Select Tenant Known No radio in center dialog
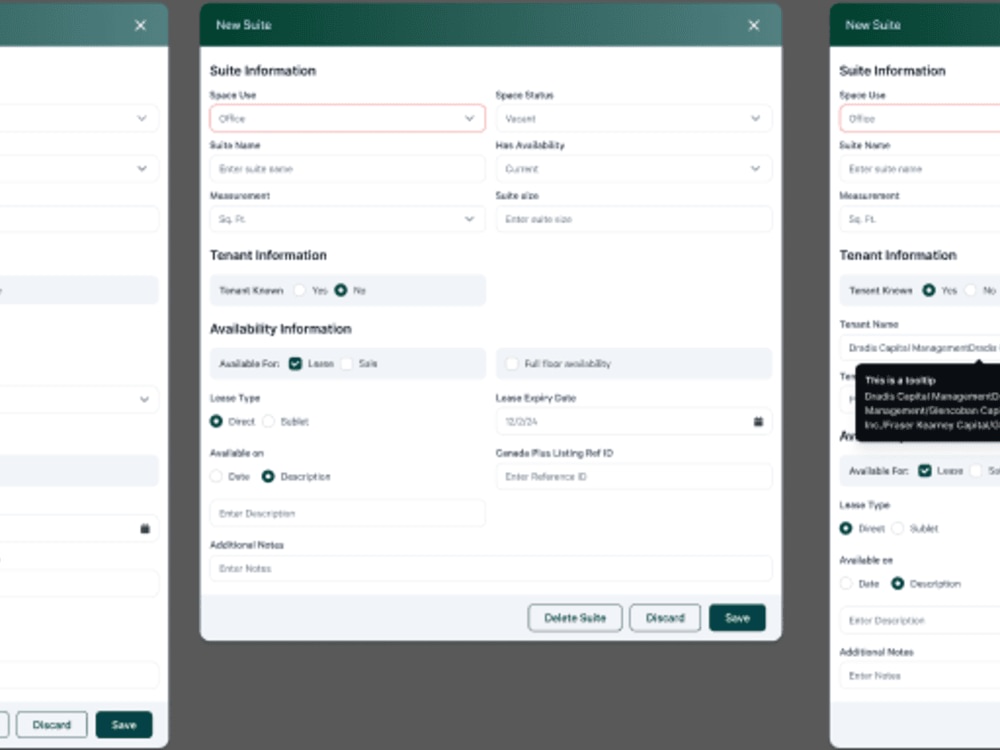This screenshot has height=750, width=1000. click(341, 290)
